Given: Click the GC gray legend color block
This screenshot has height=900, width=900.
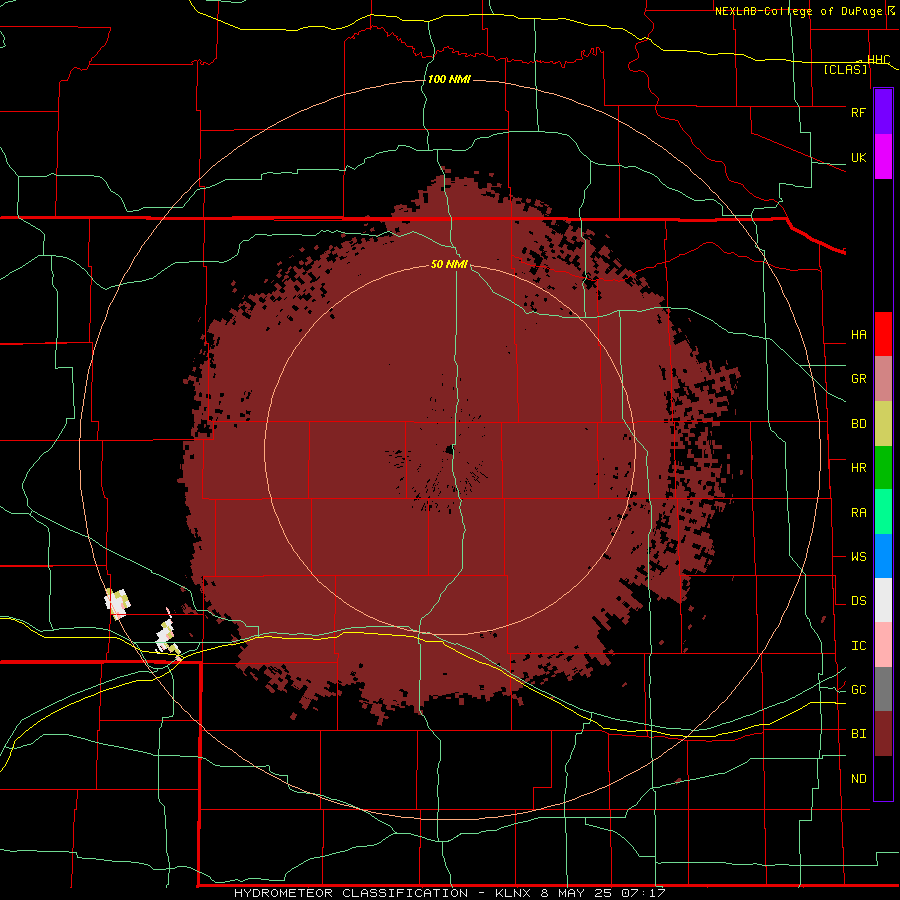Looking at the screenshot, I should (883, 689).
